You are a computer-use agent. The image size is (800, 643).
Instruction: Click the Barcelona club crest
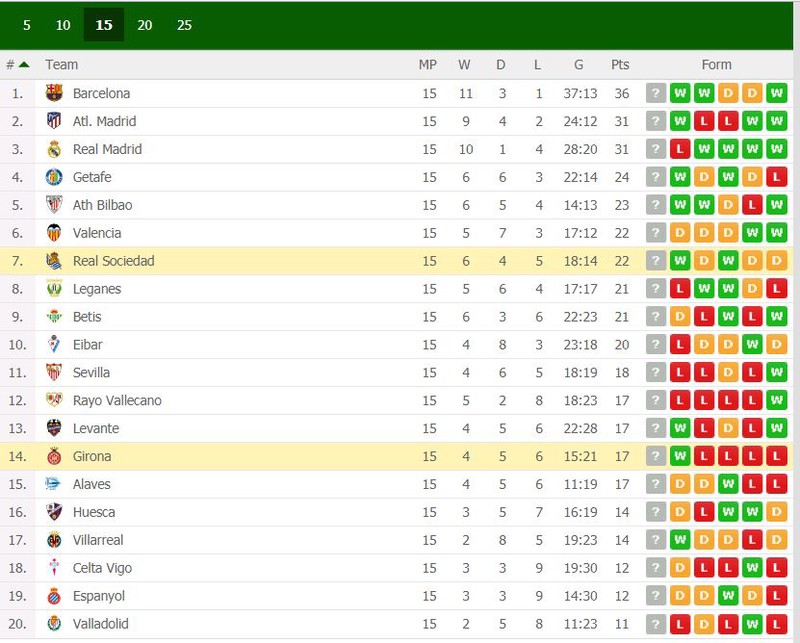[54, 93]
